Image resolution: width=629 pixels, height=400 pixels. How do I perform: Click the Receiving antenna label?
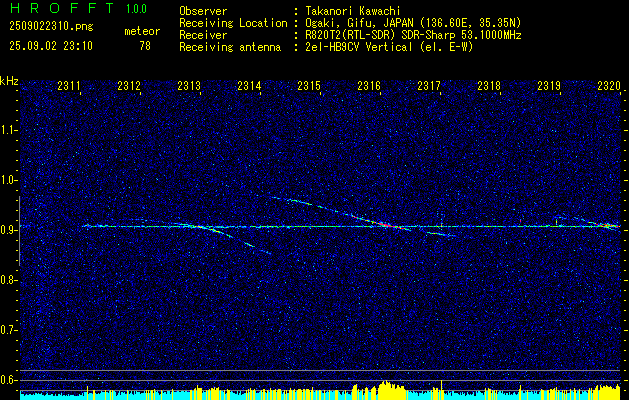pyautogui.click(x=230, y=47)
